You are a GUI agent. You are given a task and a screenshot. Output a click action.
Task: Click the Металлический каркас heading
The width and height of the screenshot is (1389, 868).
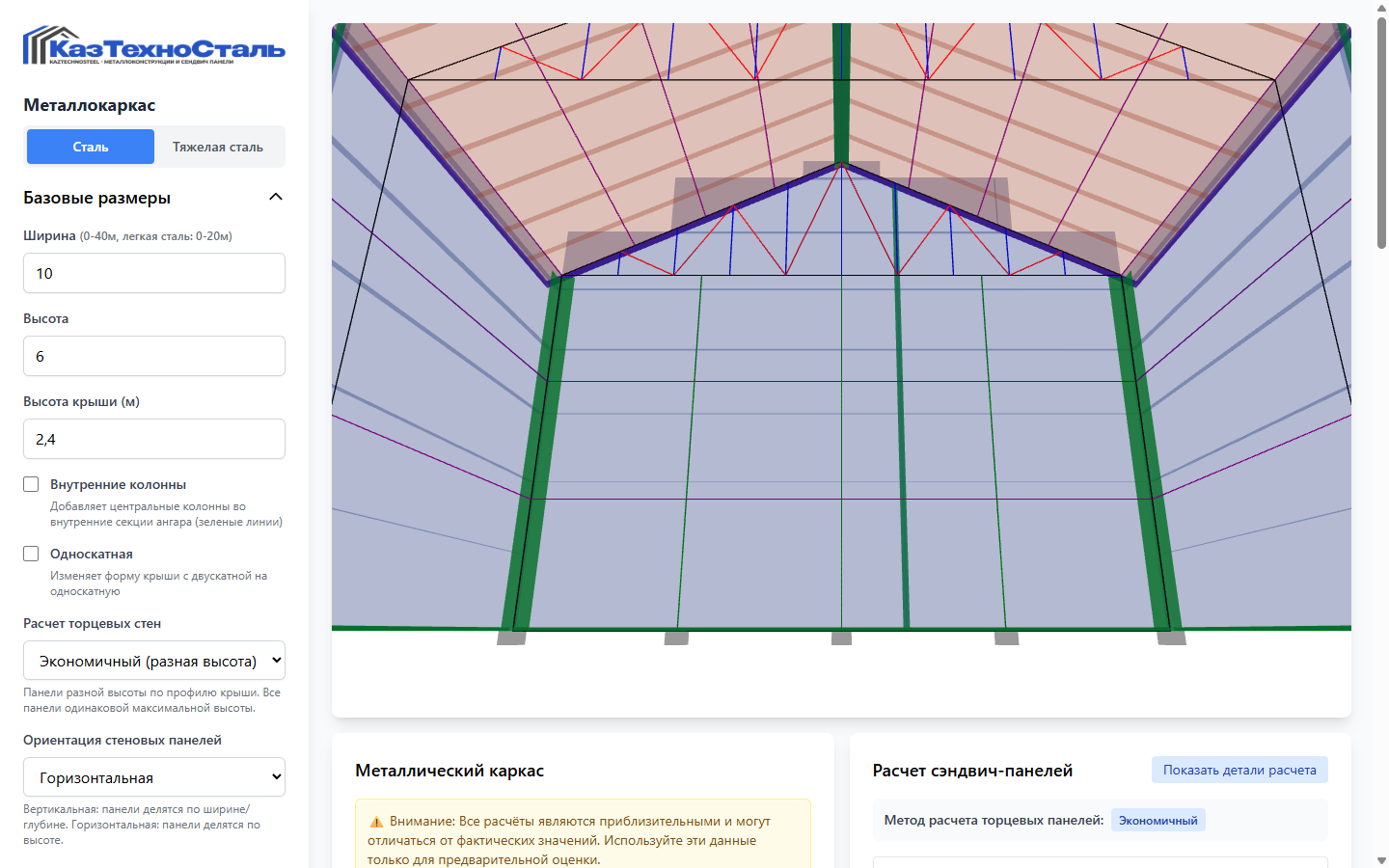click(x=449, y=771)
